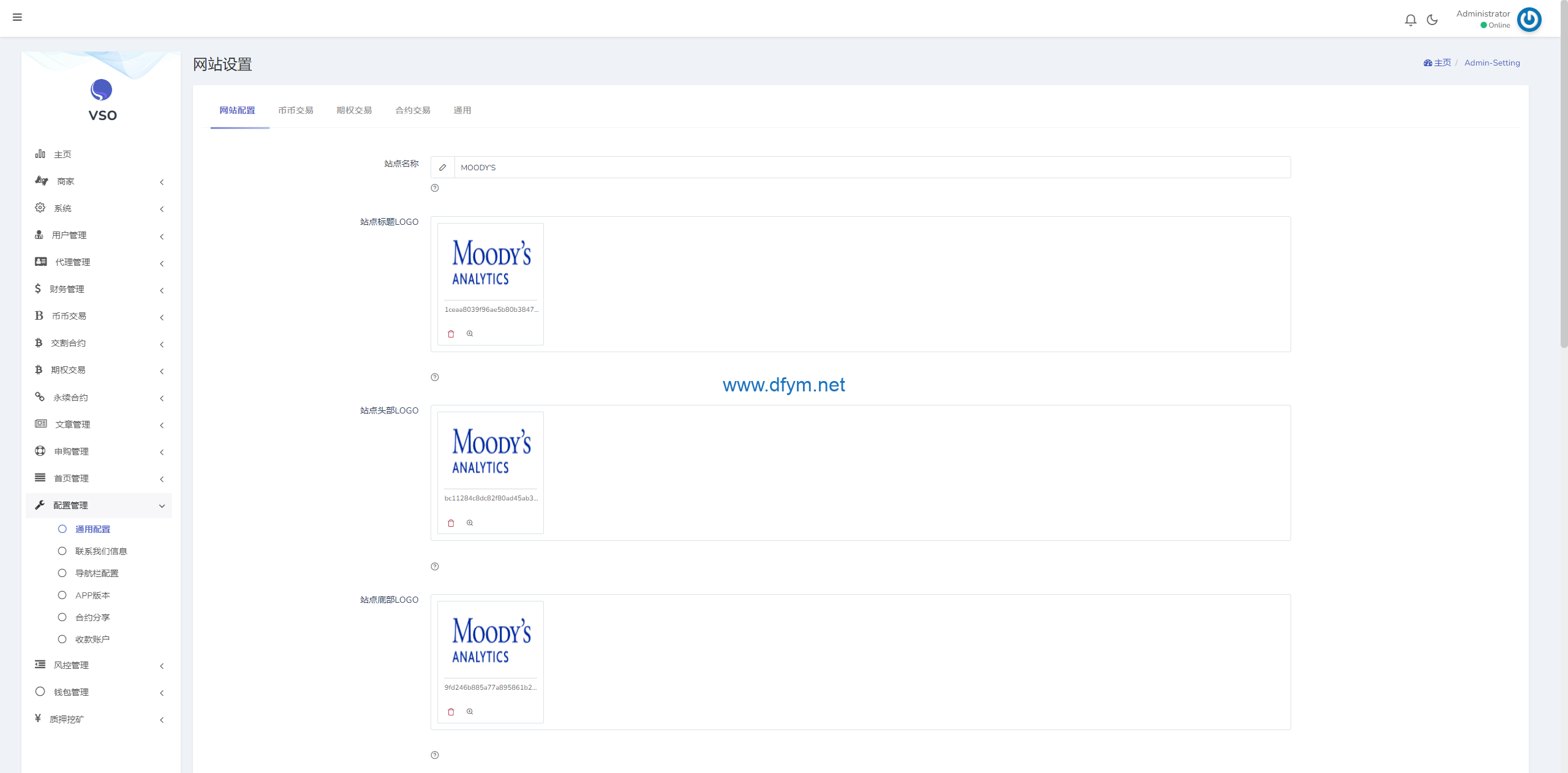The width and height of the screenshot is (1568, 773).
Task: Toggle the hamburger sidebar menu
Action: [x=17, y=17]
